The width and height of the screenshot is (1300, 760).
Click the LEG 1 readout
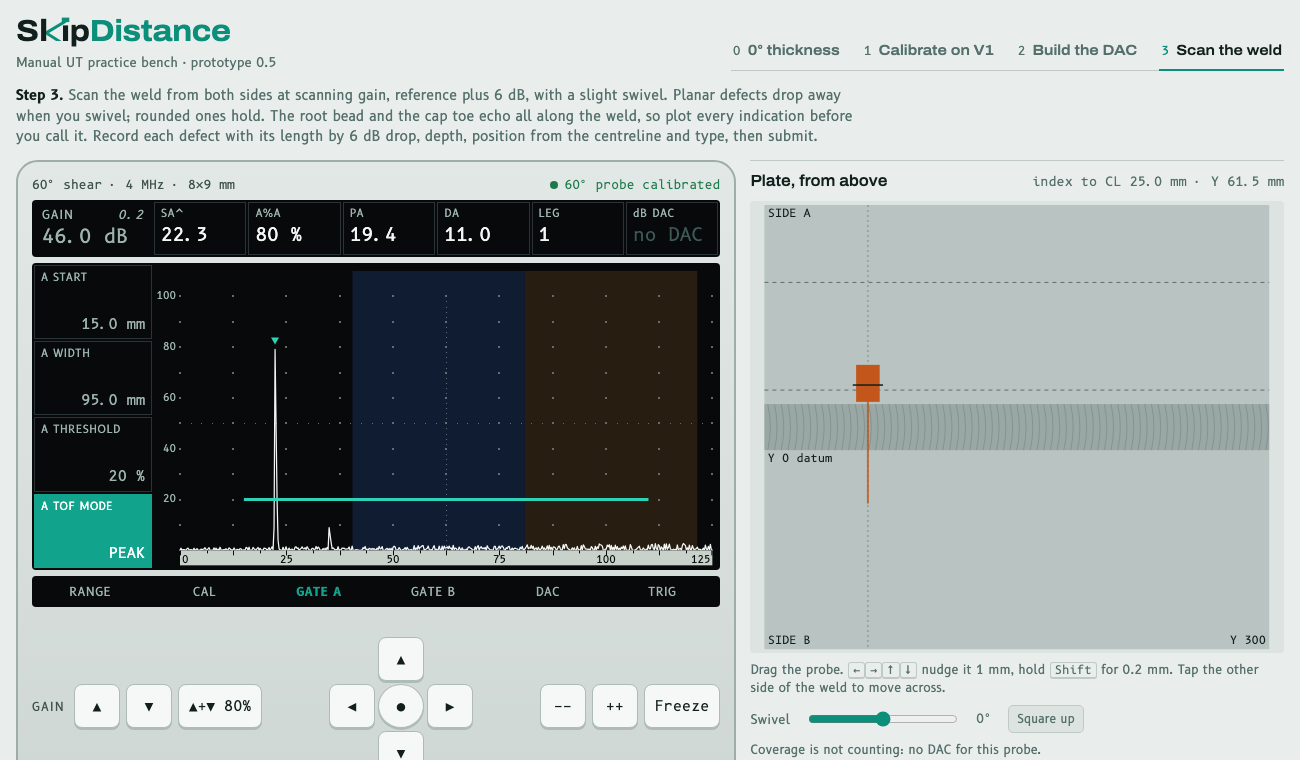579,228
